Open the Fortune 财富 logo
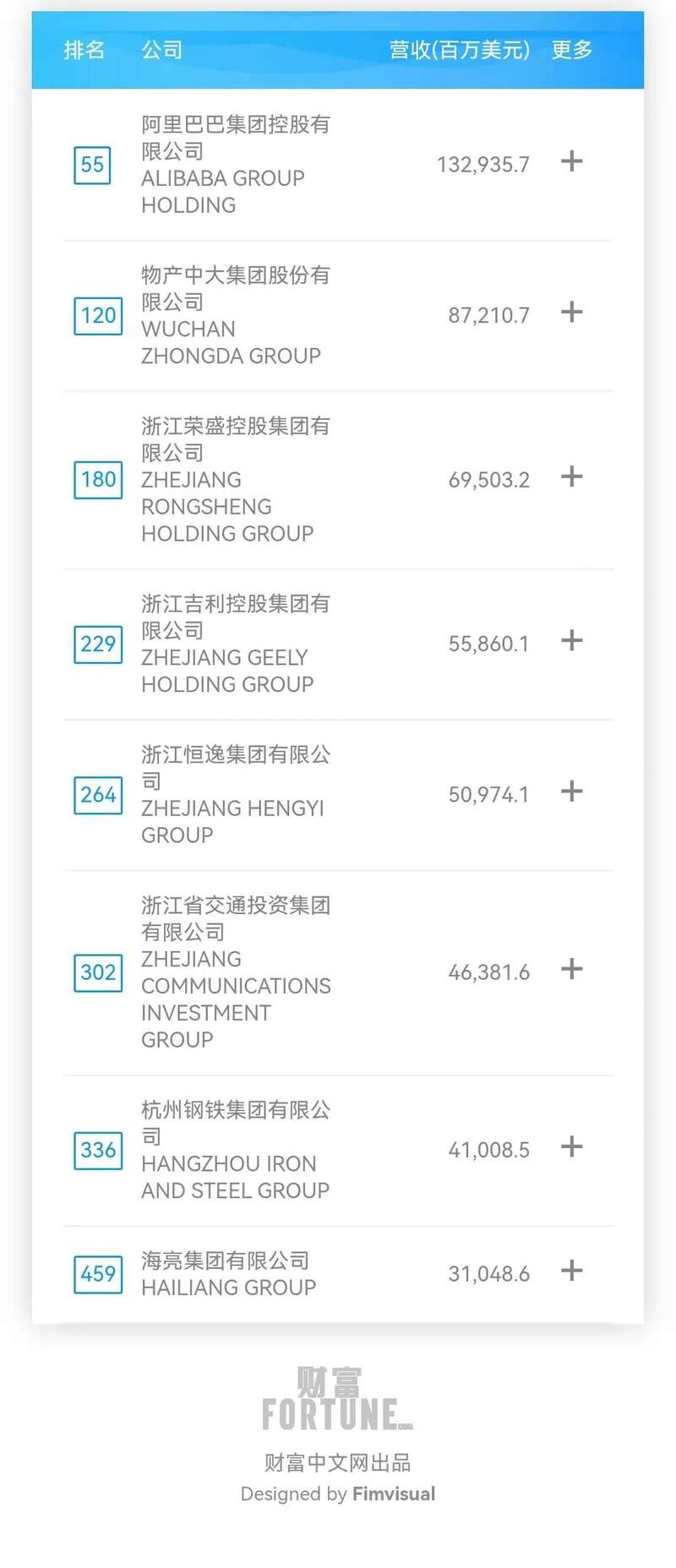 [337, 1398]
